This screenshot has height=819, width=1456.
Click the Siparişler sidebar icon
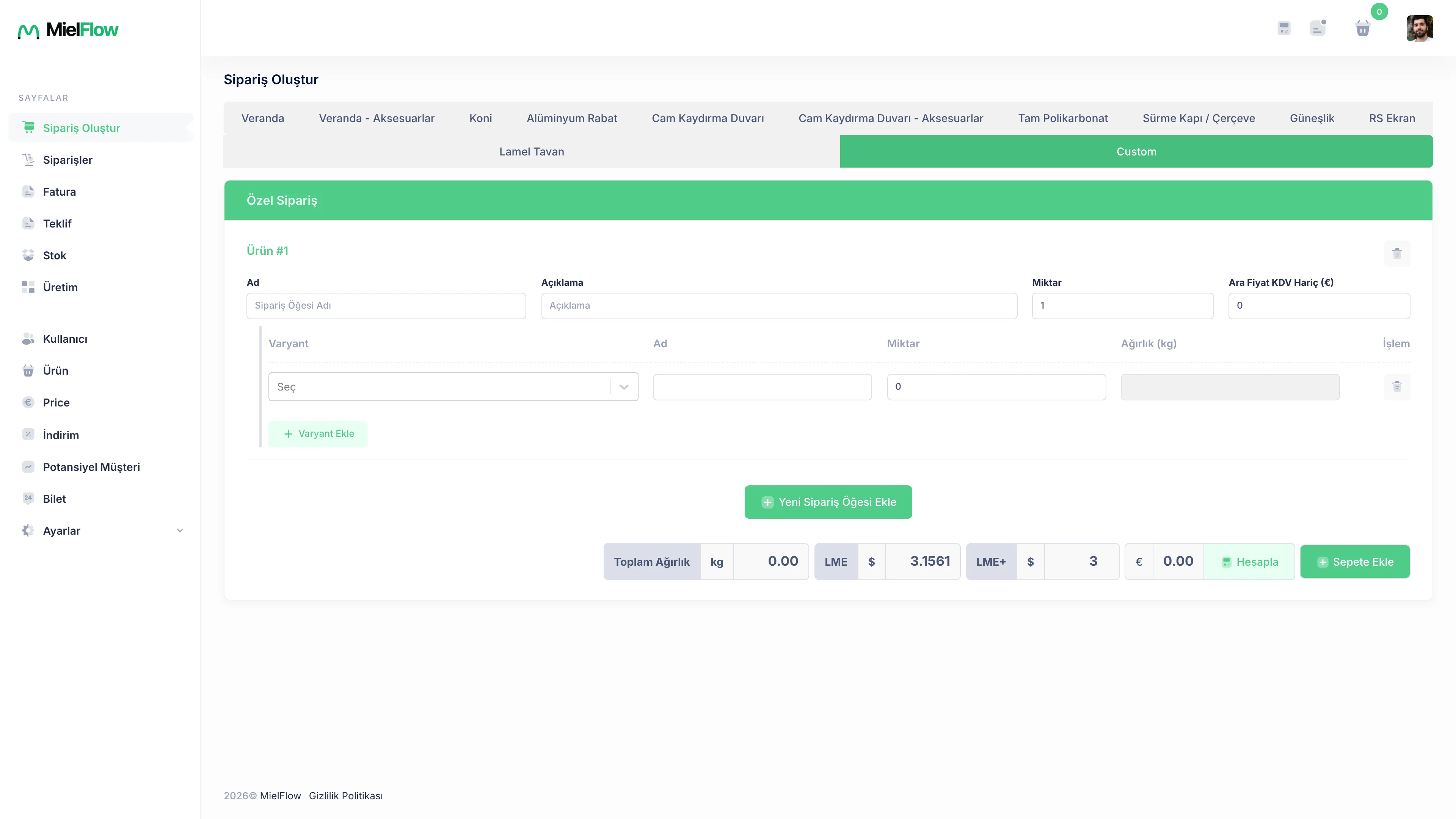(x=28, y=159)
